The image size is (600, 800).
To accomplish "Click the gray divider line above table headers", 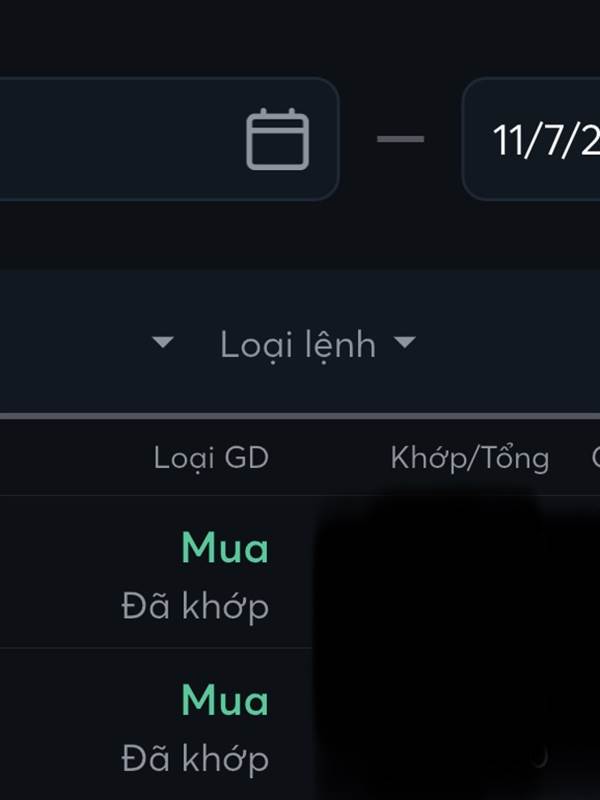I will click(300, 416).
